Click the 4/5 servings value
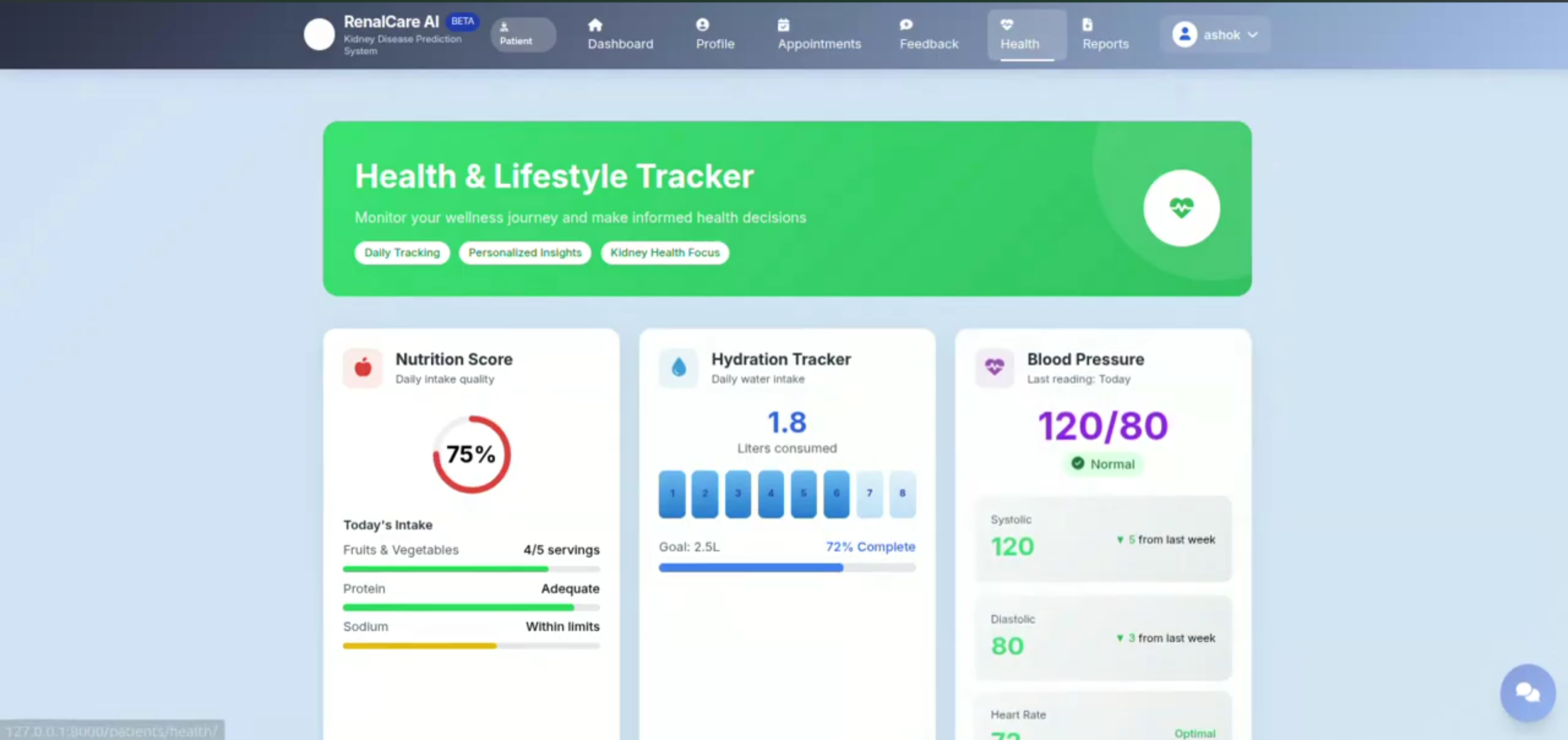1568x740 pixels. (x=561, y=549)
